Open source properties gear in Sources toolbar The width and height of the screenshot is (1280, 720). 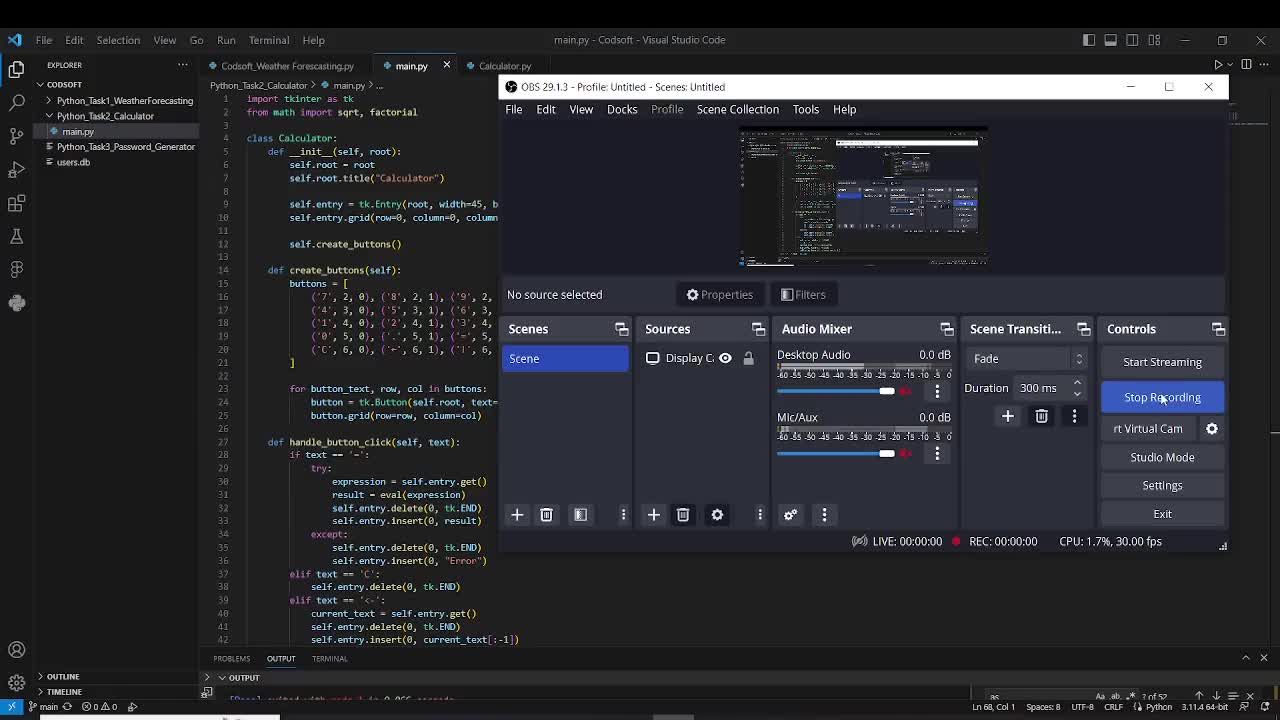click(x=717, y=515)
